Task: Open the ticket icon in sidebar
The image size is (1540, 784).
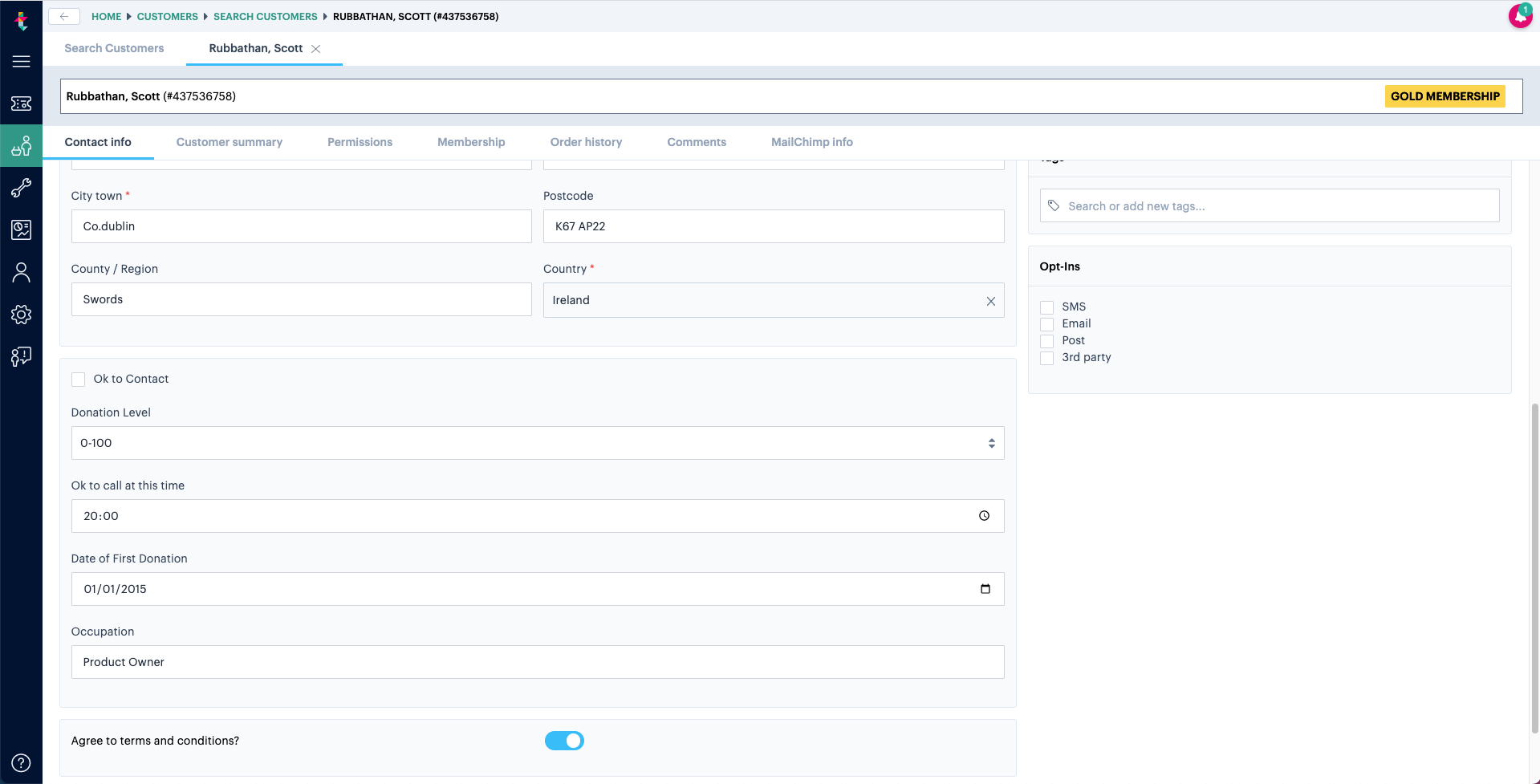Action: click(x=21, y=104)
